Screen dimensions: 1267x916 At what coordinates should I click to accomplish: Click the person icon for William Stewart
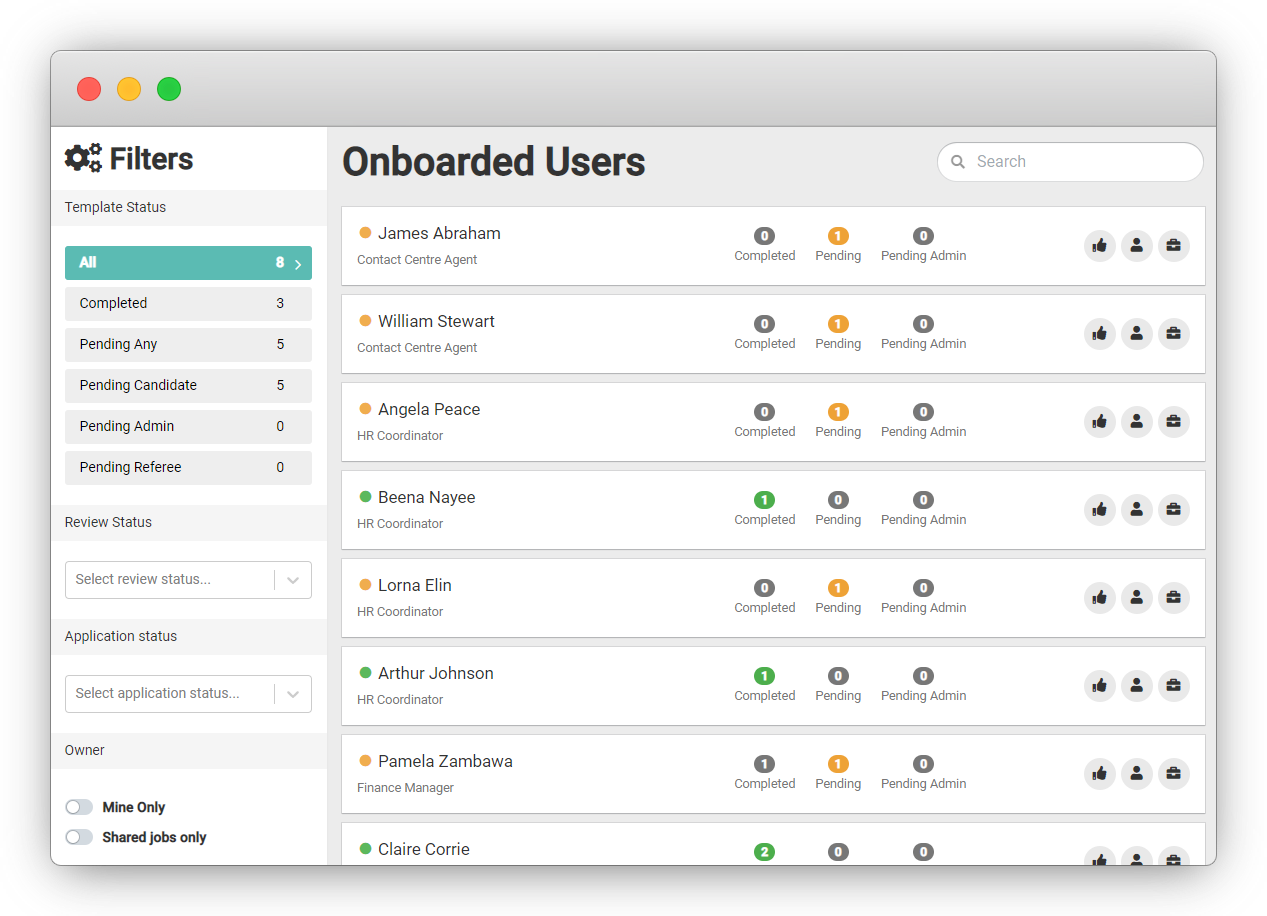coord(1136,333)
